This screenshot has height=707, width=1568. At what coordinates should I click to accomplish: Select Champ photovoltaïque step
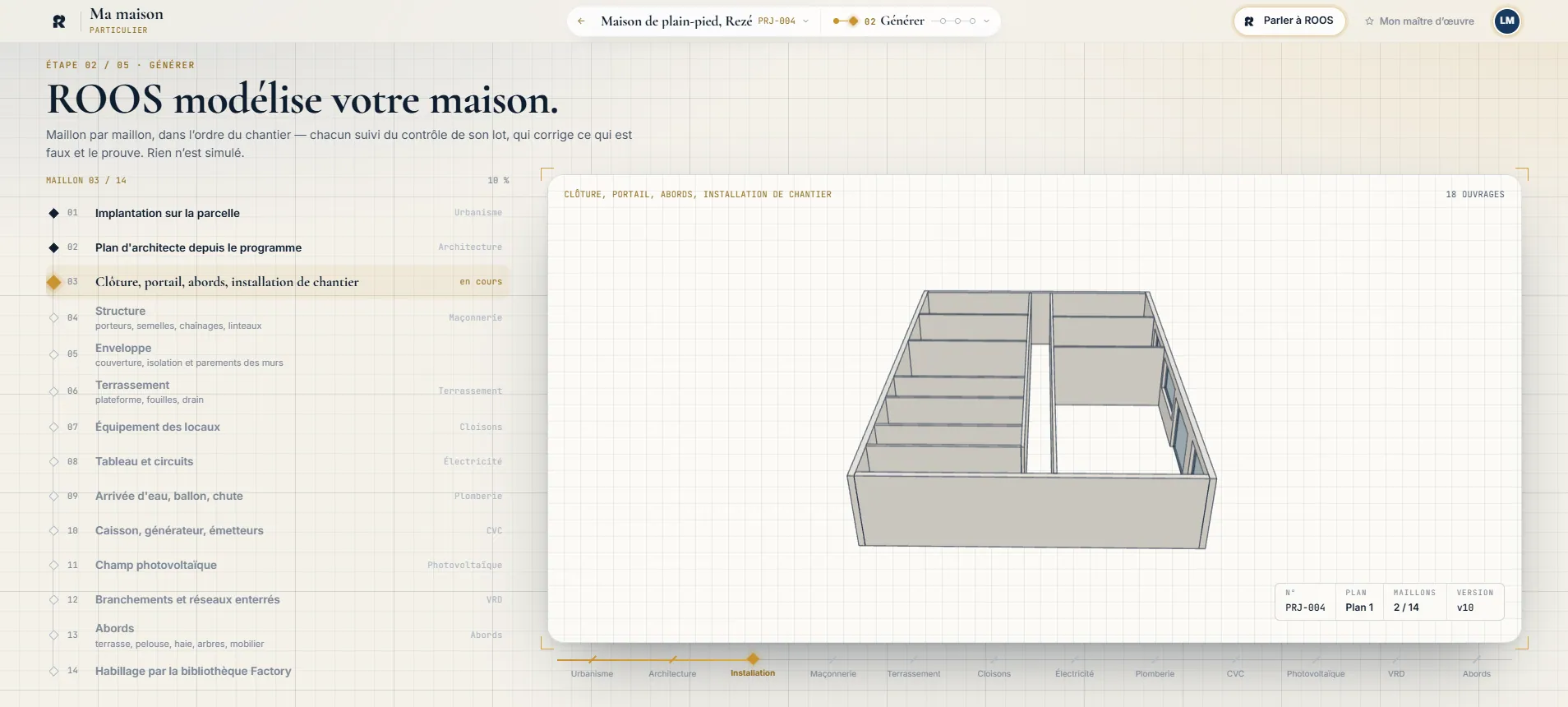coord(278,565)
